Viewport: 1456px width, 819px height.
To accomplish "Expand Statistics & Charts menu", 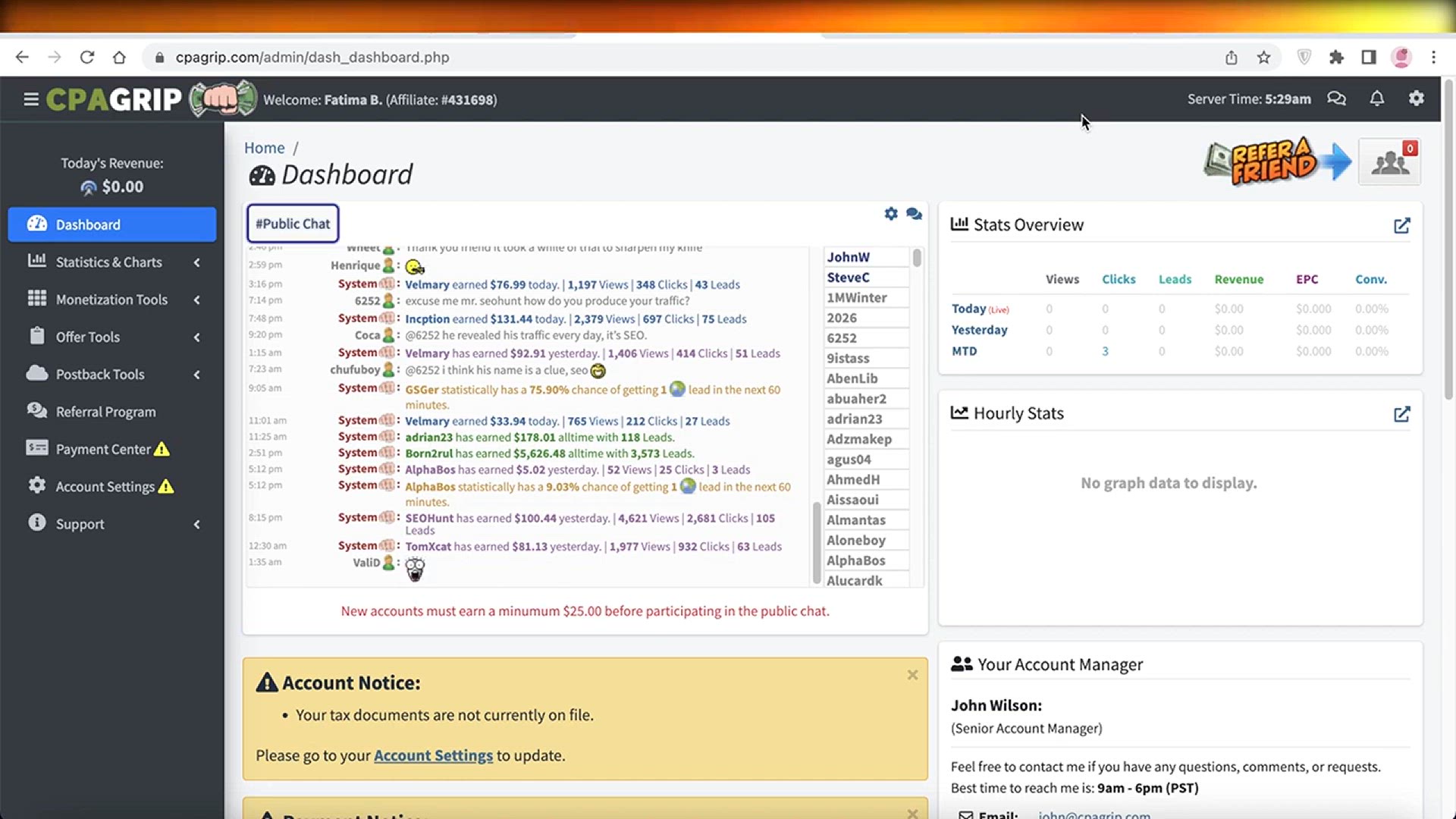I will 112,262.
